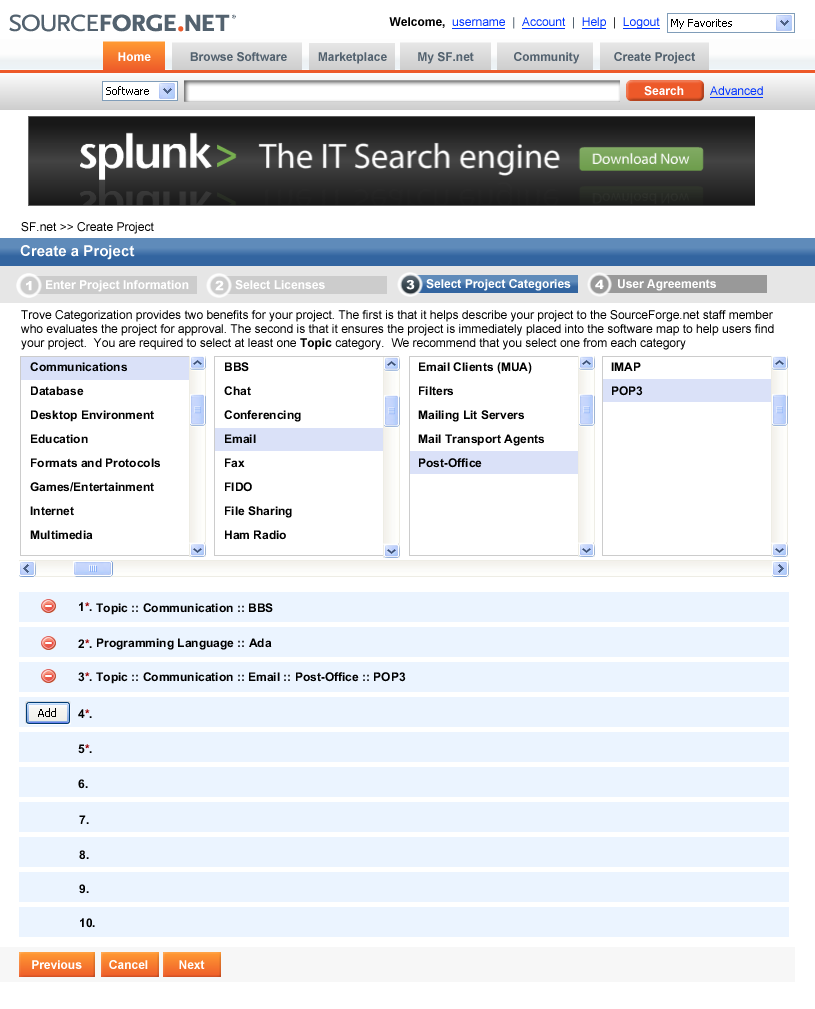Image resolution: width=815 pixels, height=1009 pixels.
Task: Click the first list's vertical scrollbar thumb
Action: pyautogui.click(x=197, y=411)
